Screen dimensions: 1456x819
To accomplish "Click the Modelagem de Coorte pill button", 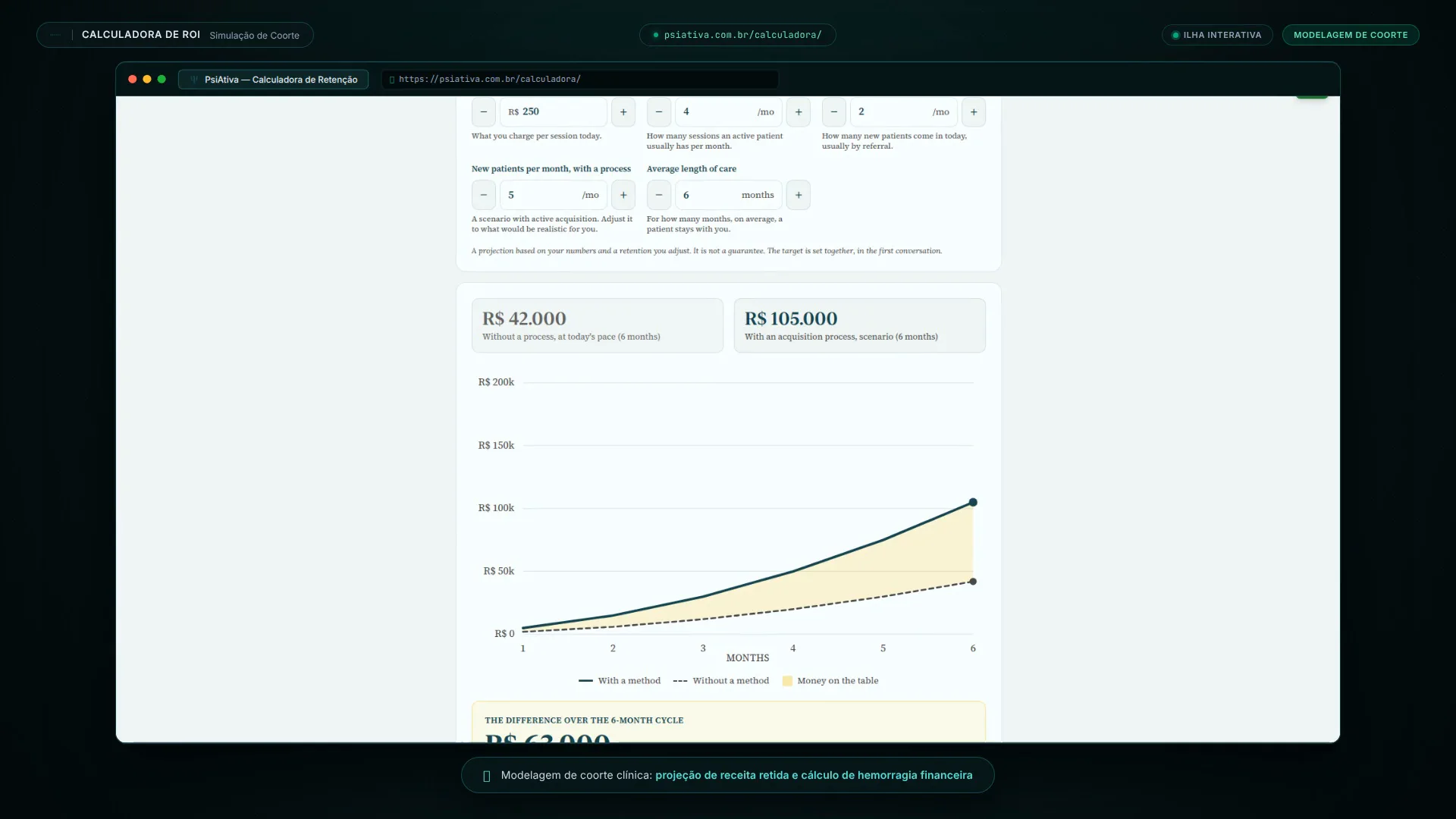I will pyautogui.click(x=1351, y=35).
